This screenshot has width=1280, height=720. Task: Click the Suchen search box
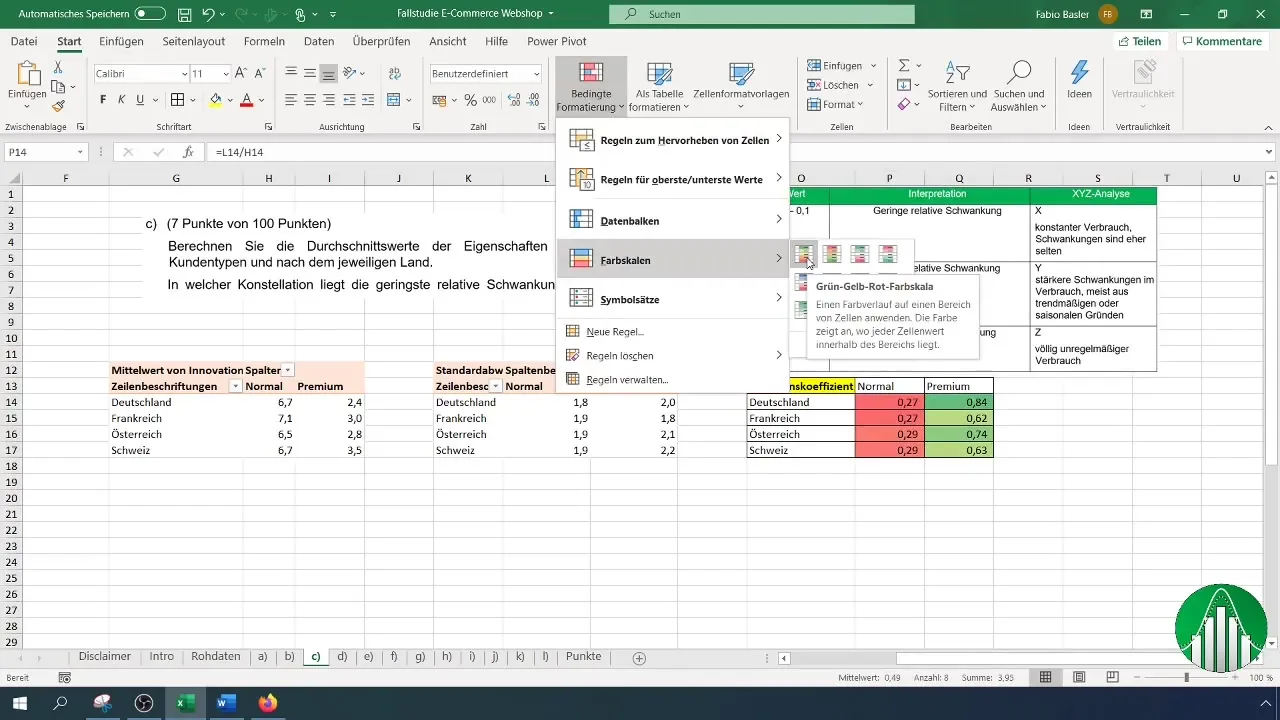pyautogui.click(x=762, y=15)
